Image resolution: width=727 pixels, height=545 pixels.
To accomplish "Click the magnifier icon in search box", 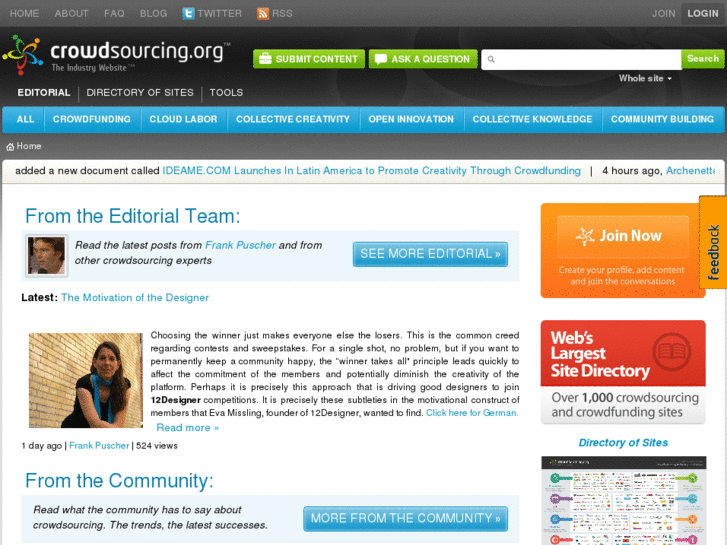I will (491, 59).
